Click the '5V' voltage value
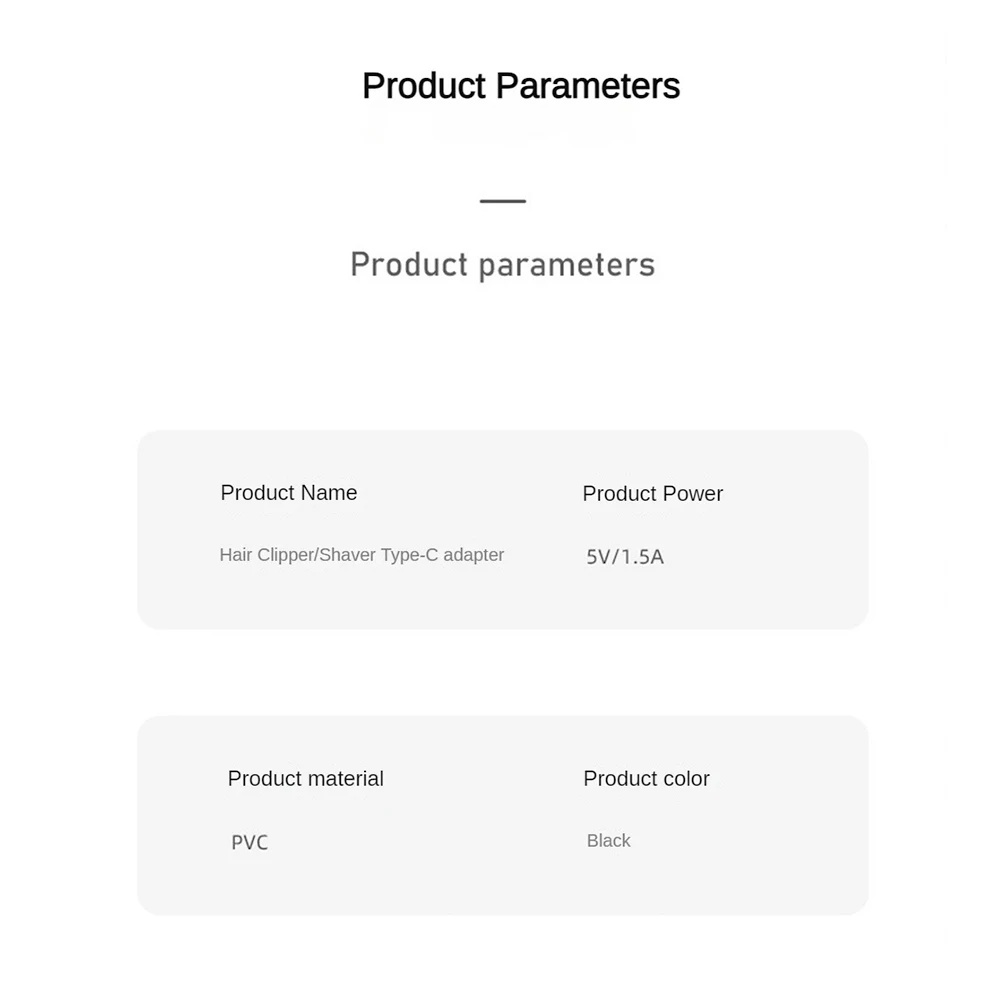Image resolution: width=1000 pixels, height=1000 pixels. [x=599, y=557]
